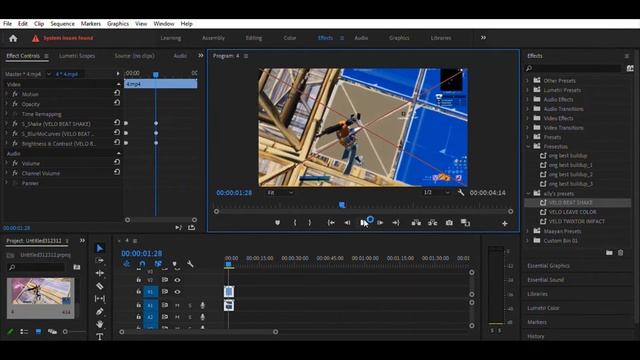Click the Home icon
This screenshot has width=640, height=360.
tap(13, 38)
